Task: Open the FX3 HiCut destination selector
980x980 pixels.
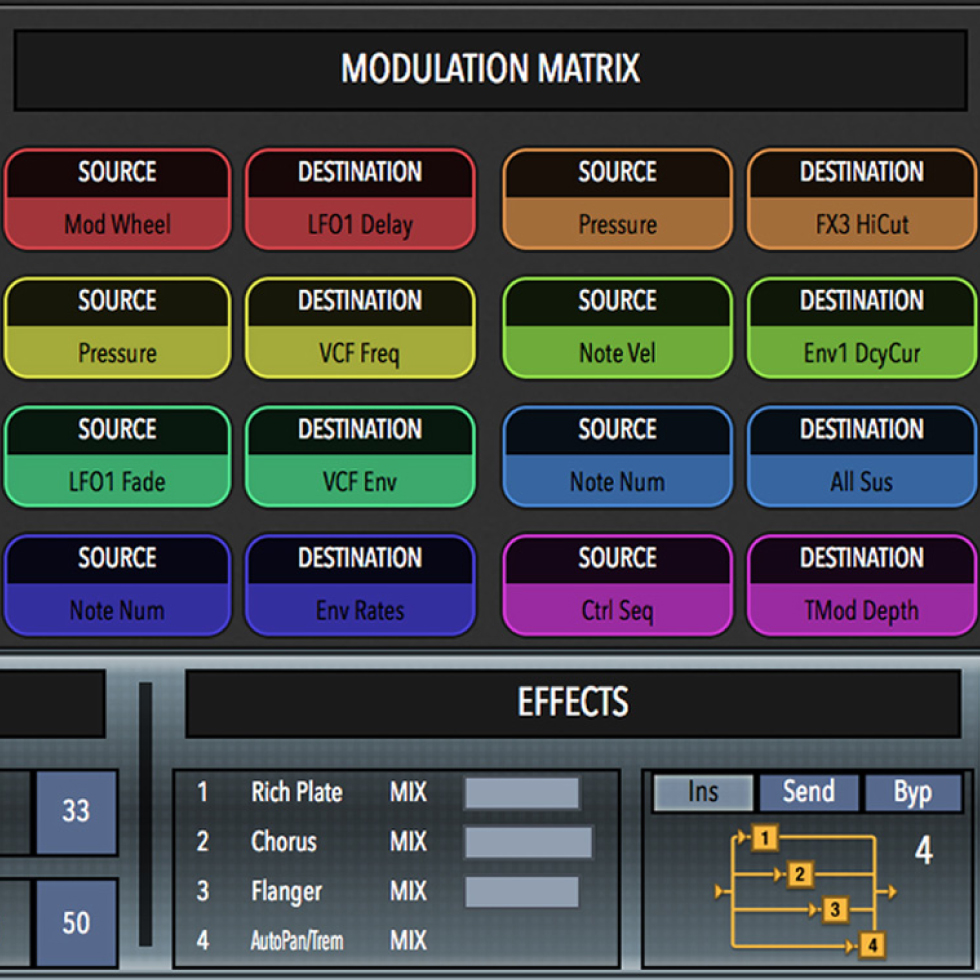Action: click(x=861, y=199)
